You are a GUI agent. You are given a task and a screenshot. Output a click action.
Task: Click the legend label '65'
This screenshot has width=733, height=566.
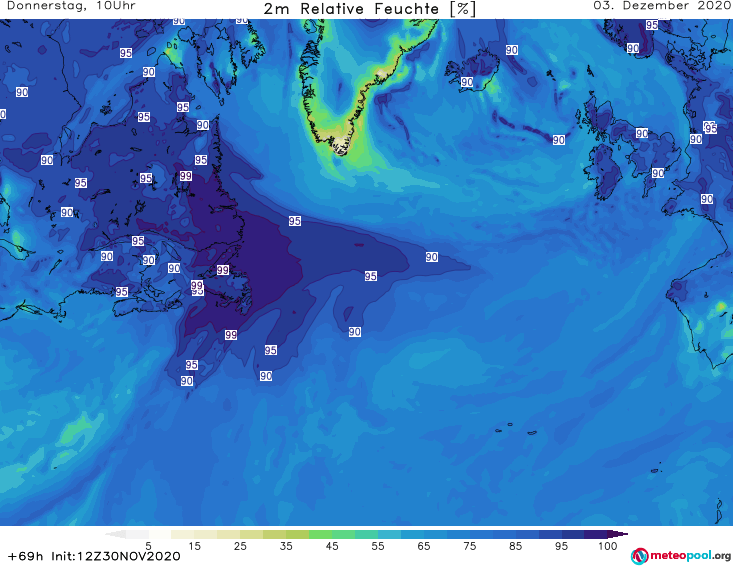click(x=424, y=545)
